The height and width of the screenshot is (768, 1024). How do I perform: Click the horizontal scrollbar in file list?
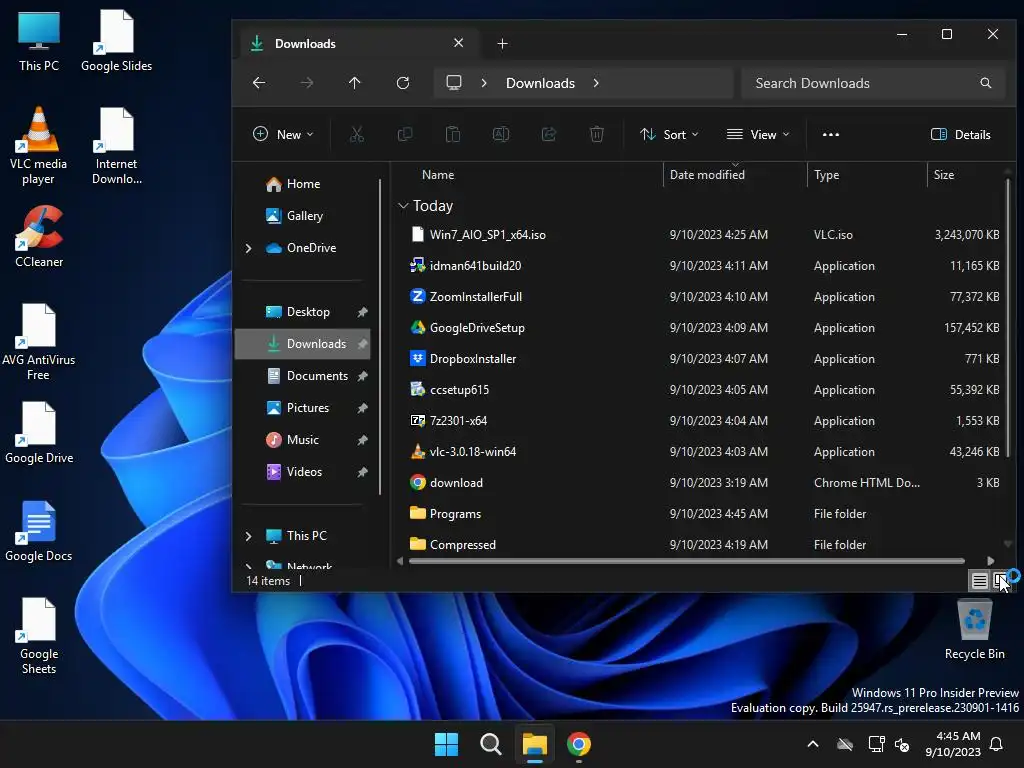point(686,560)
